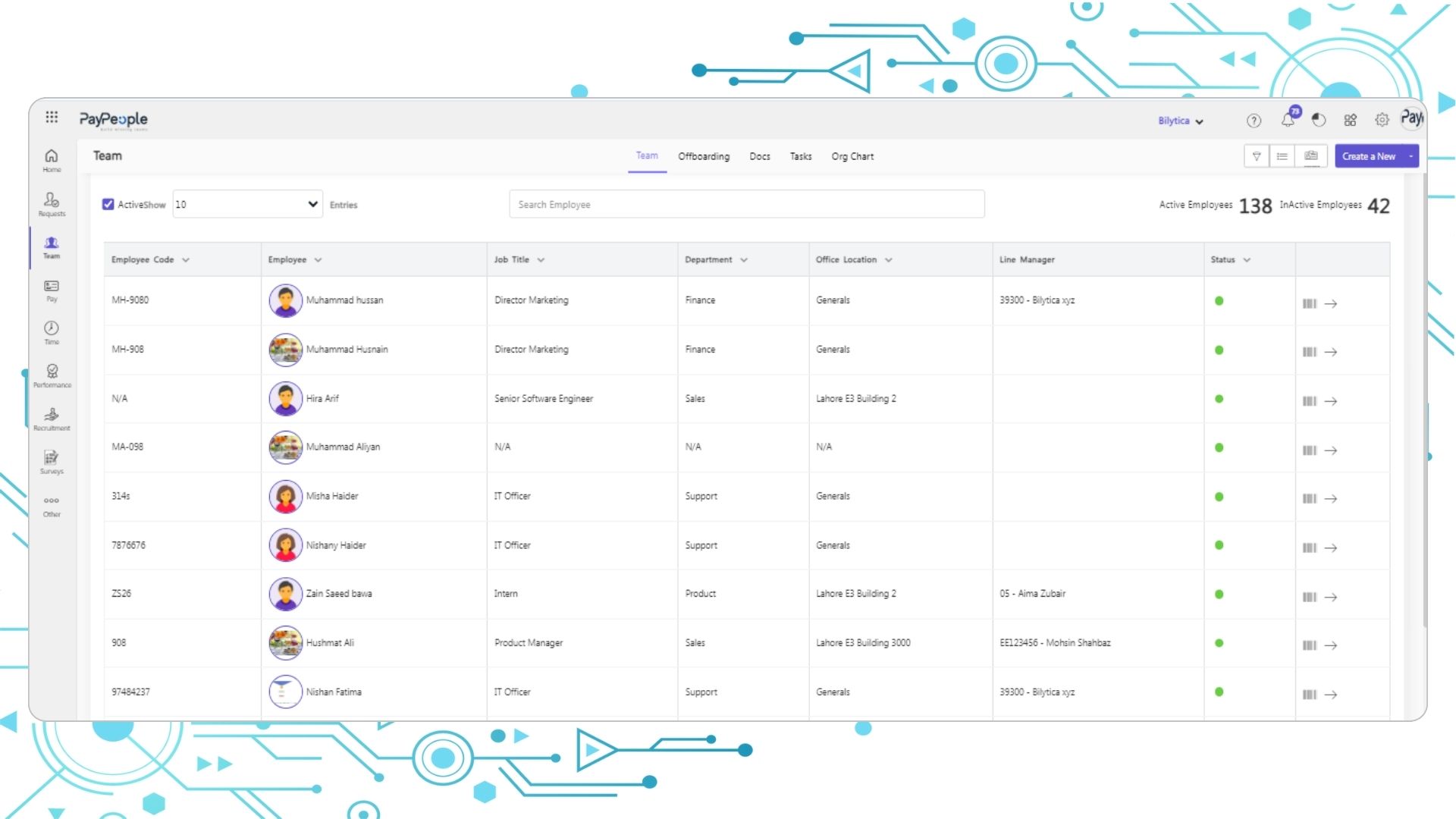Open Zain Saeed bawa employee name

click(x=339, y=594)
